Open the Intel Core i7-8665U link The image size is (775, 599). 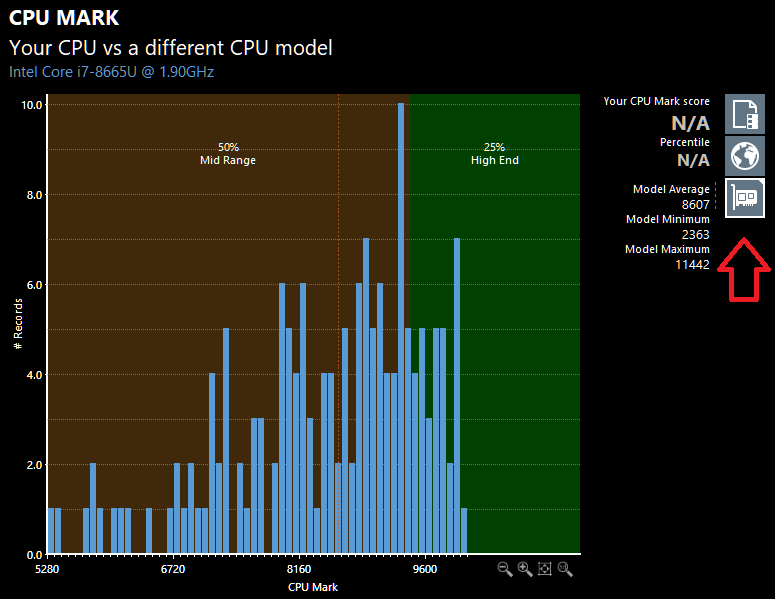(112, 72)
